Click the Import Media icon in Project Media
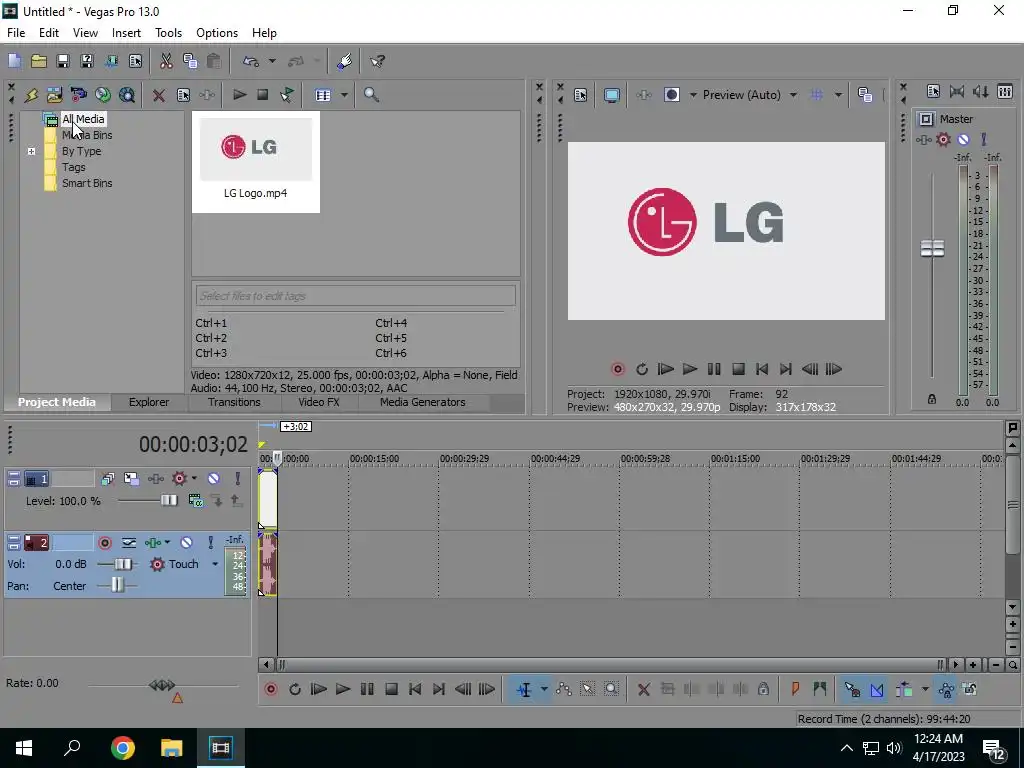 click(54, 95)
